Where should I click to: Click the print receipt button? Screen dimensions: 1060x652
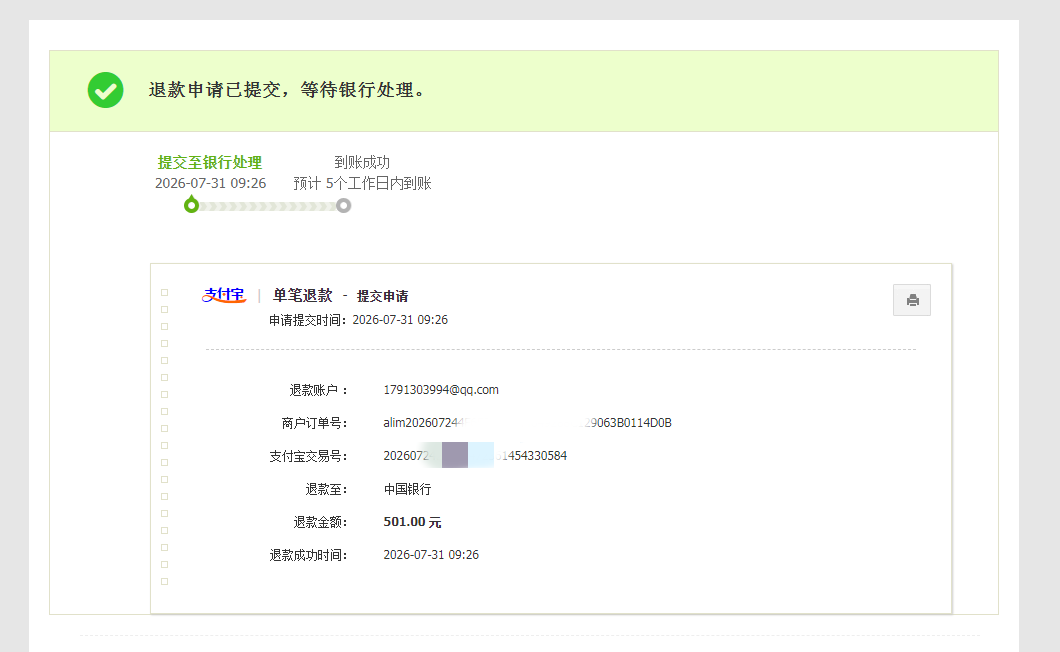coord(911,300)
